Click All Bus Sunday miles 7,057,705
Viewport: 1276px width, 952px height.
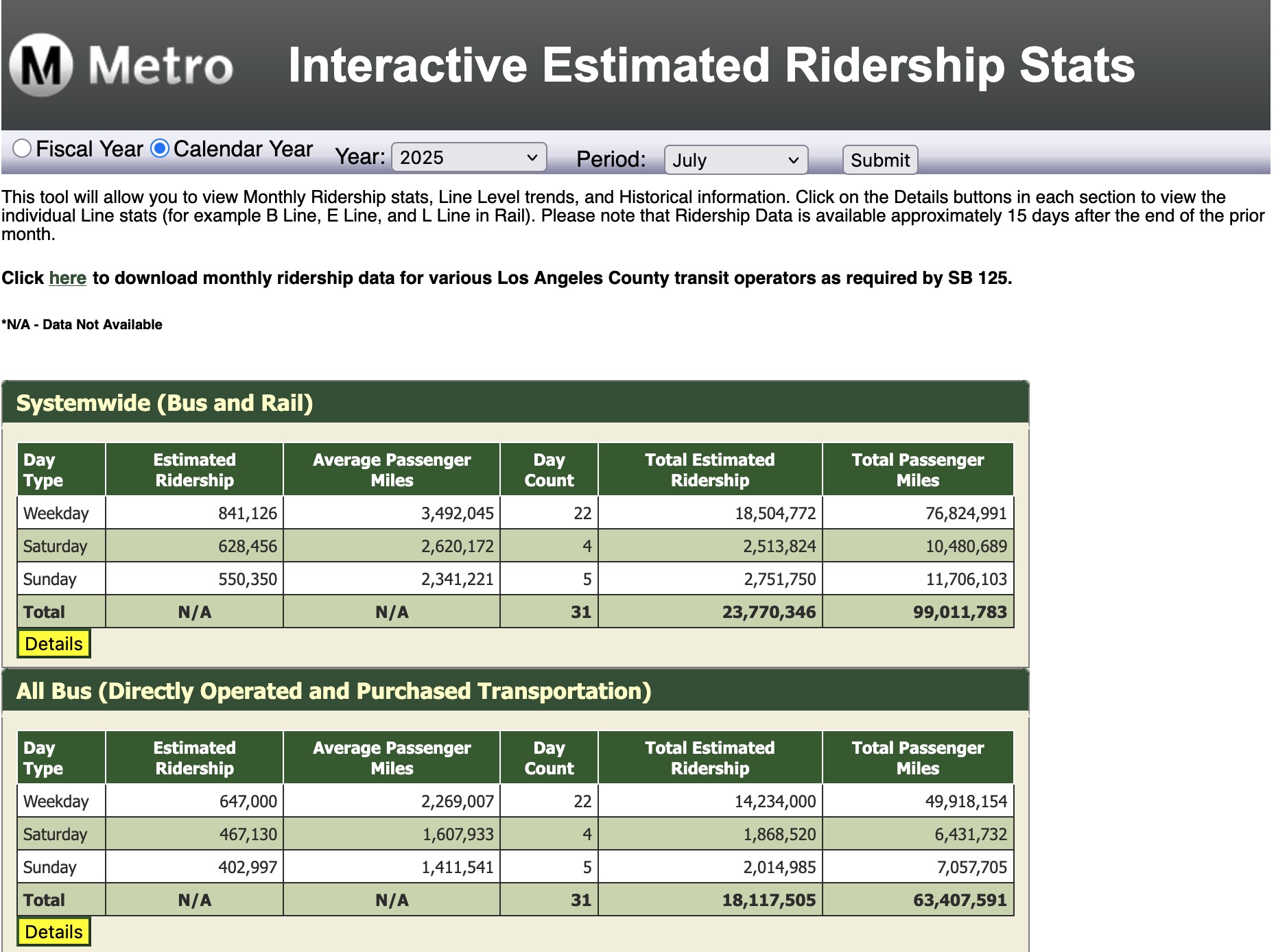click(x=972, y=867)
